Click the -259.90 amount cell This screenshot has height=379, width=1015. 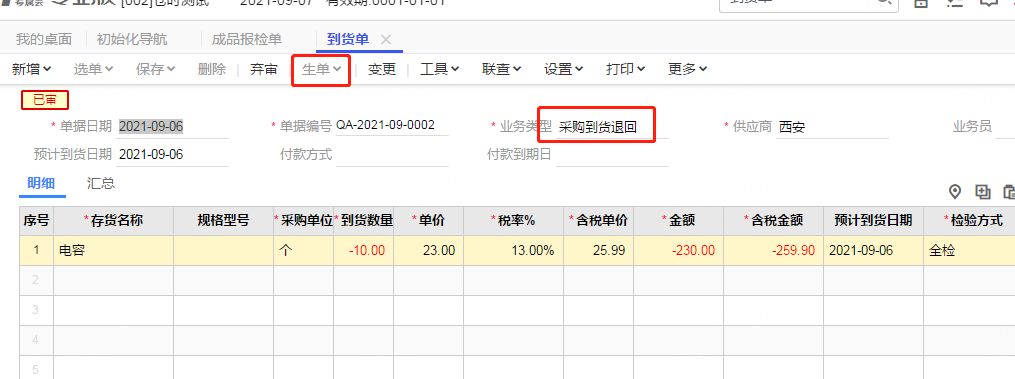[774, 250]
